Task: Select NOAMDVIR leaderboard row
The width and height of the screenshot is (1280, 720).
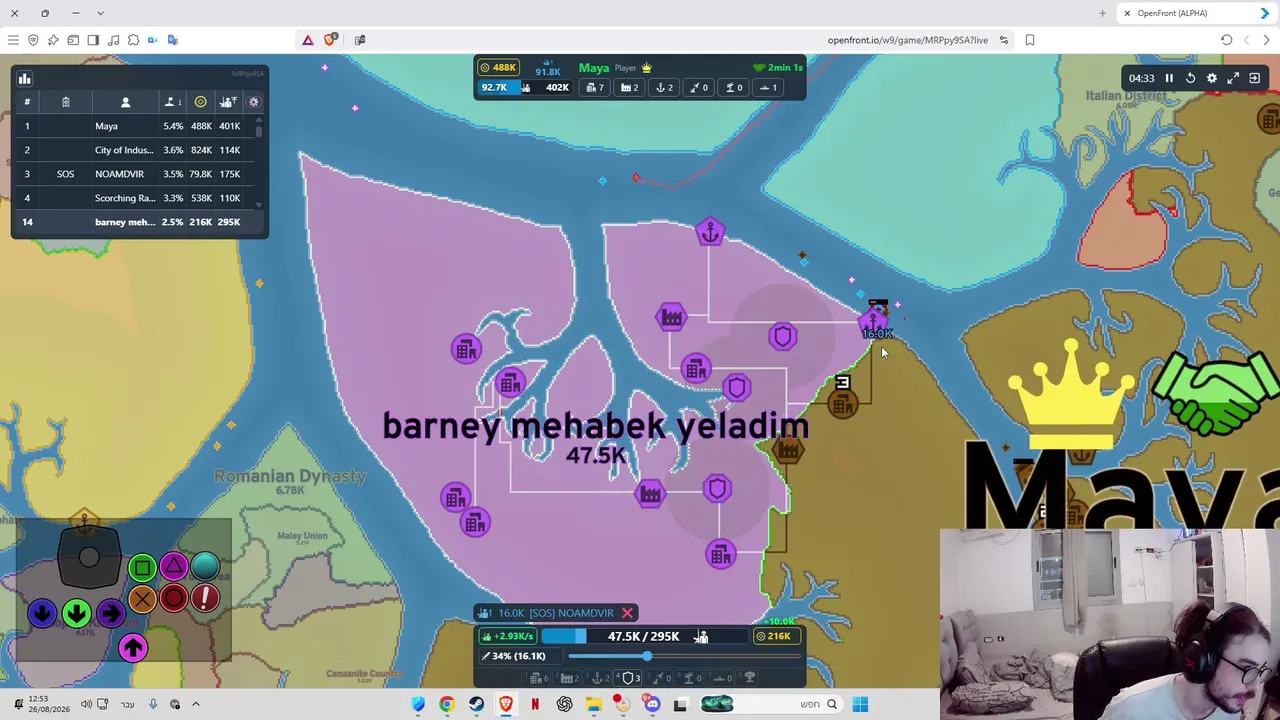Action: pos(134,174)
